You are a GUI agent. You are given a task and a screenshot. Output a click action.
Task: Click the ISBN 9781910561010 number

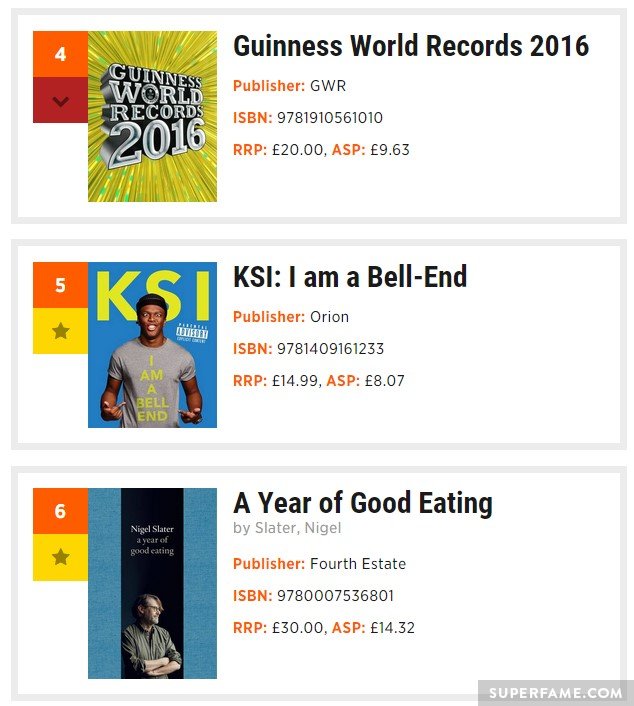pyautogui.click(x=330, y=118)
